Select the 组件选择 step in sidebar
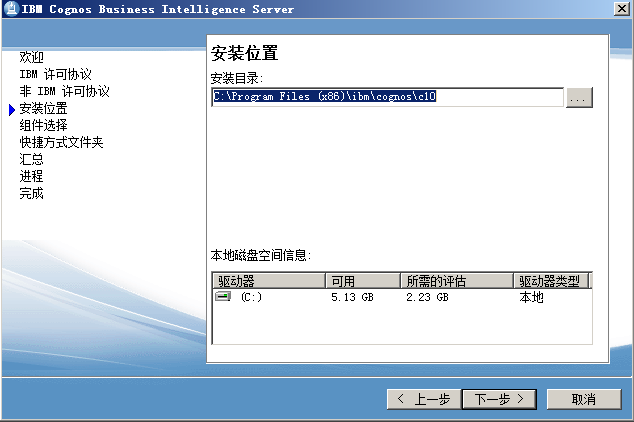The image size is (634, 422). (43, 125)
